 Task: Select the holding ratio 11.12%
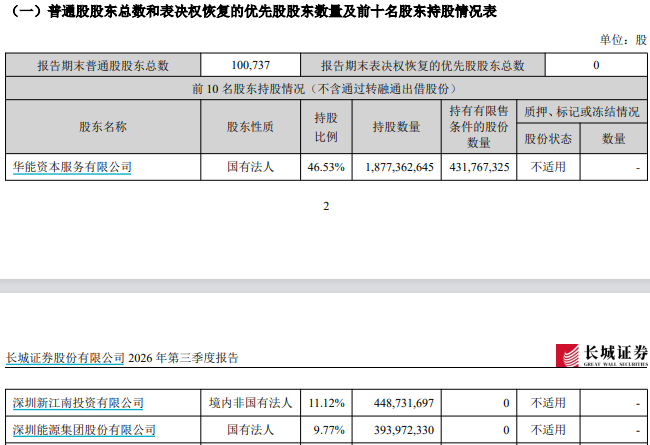click(327, 403)
